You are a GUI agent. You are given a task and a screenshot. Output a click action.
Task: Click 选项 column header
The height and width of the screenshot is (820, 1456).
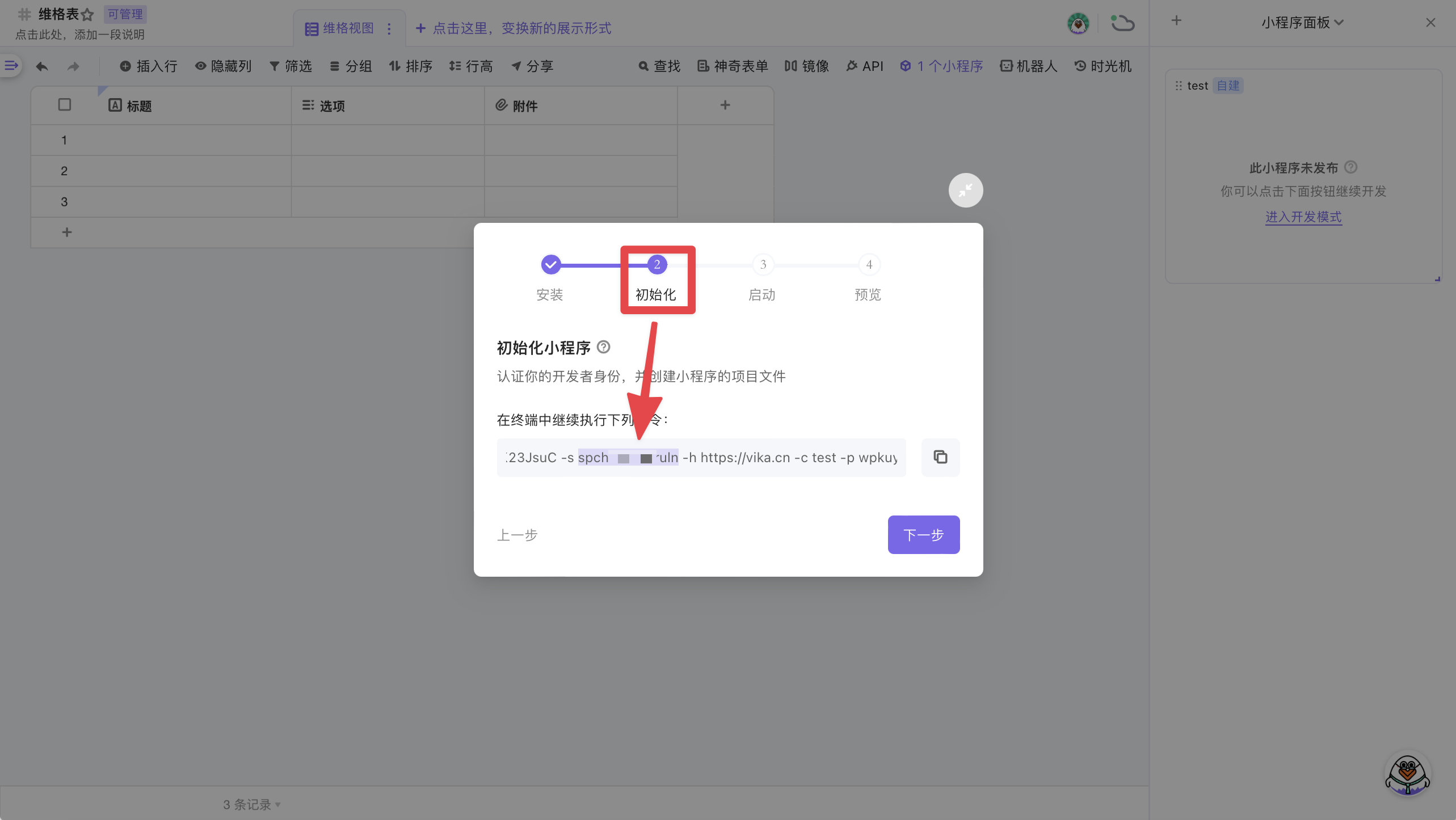point(388,106)
